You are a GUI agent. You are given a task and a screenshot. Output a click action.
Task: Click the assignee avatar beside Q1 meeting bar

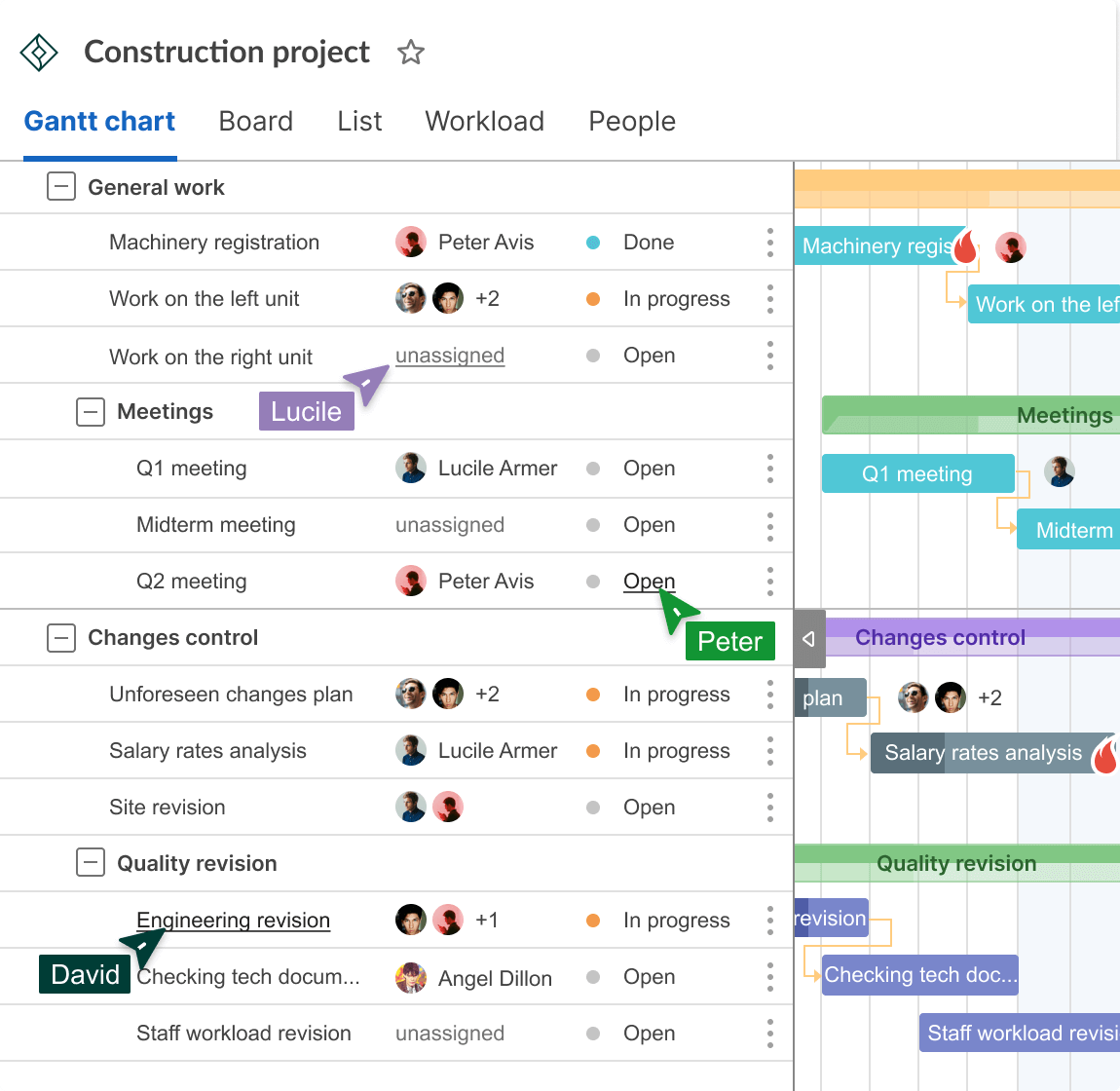tap(1060, 471)
